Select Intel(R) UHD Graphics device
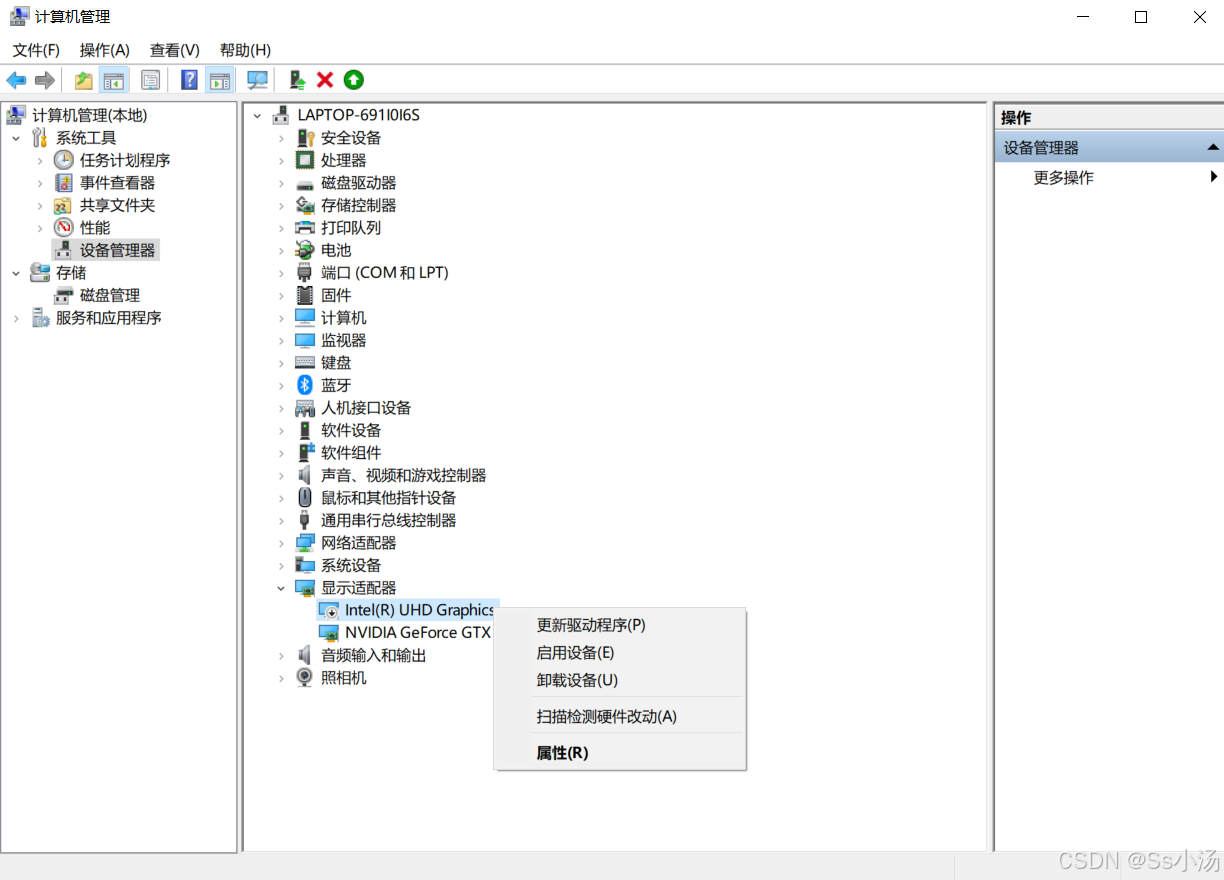Viewport: 1224px width, 880px height. point(419,610)
